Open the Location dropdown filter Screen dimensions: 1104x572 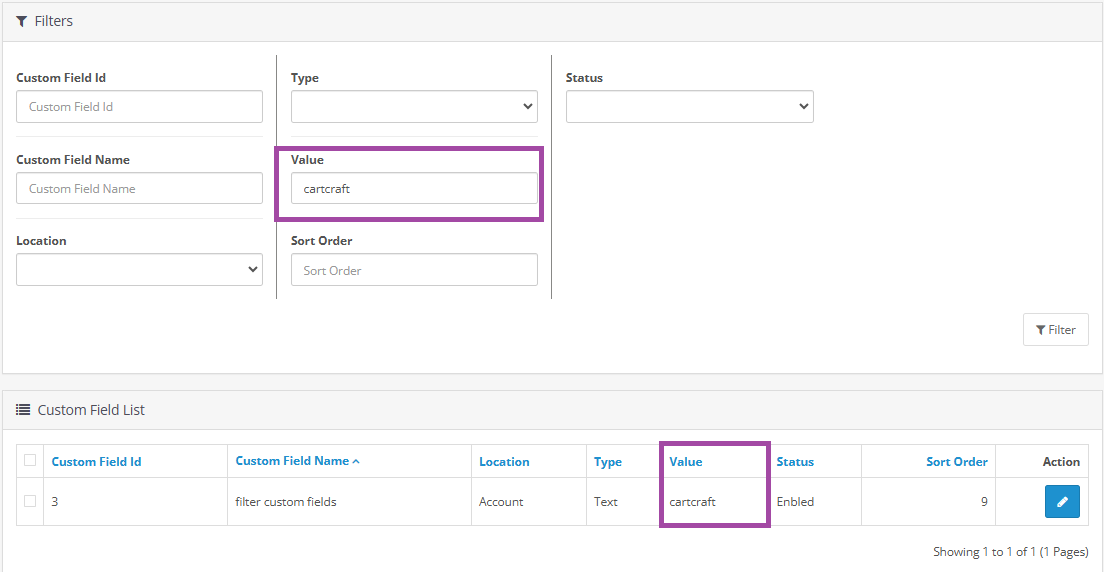tap(139, 269)
